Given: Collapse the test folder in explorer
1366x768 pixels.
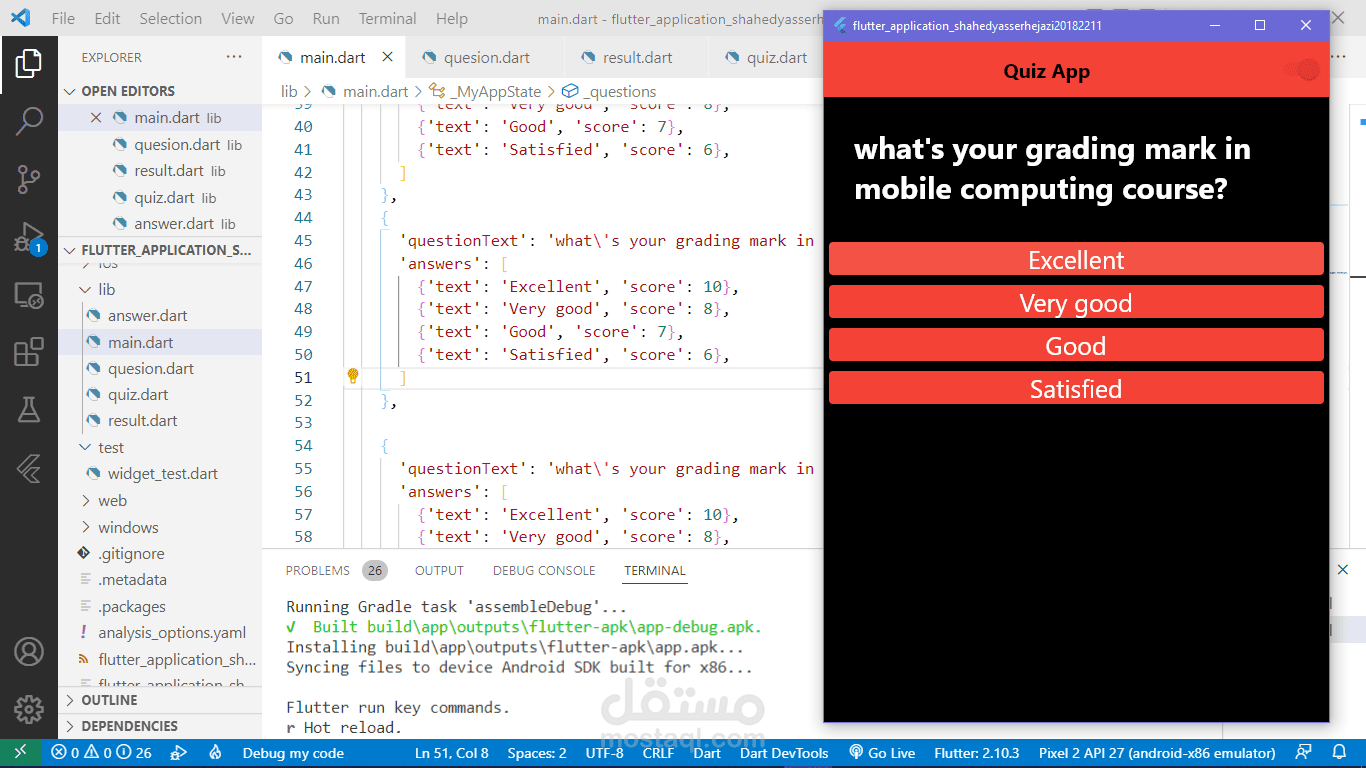Looking at the screenshot, I should point(85,448).
